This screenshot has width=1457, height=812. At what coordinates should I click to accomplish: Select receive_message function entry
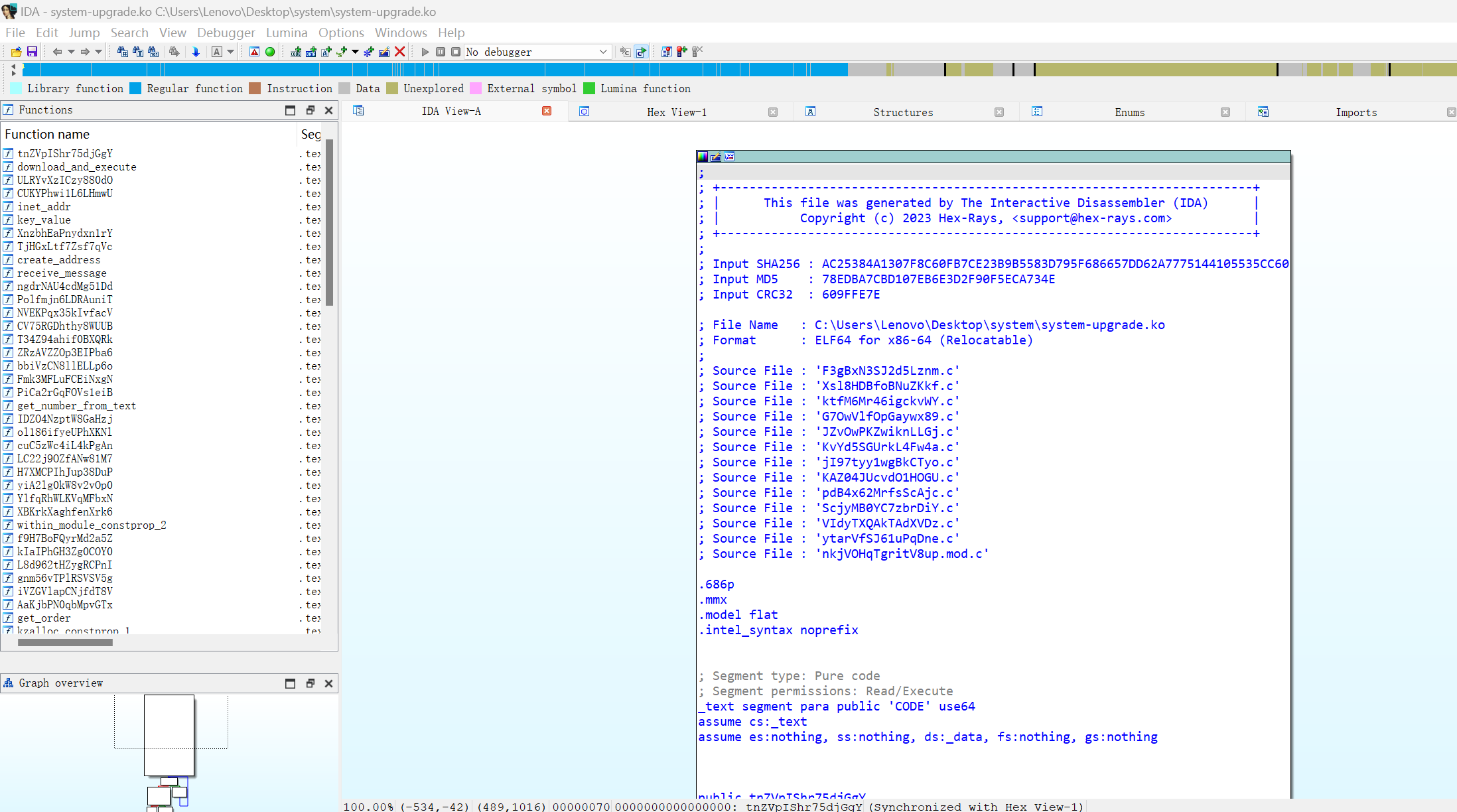point(62,273)
